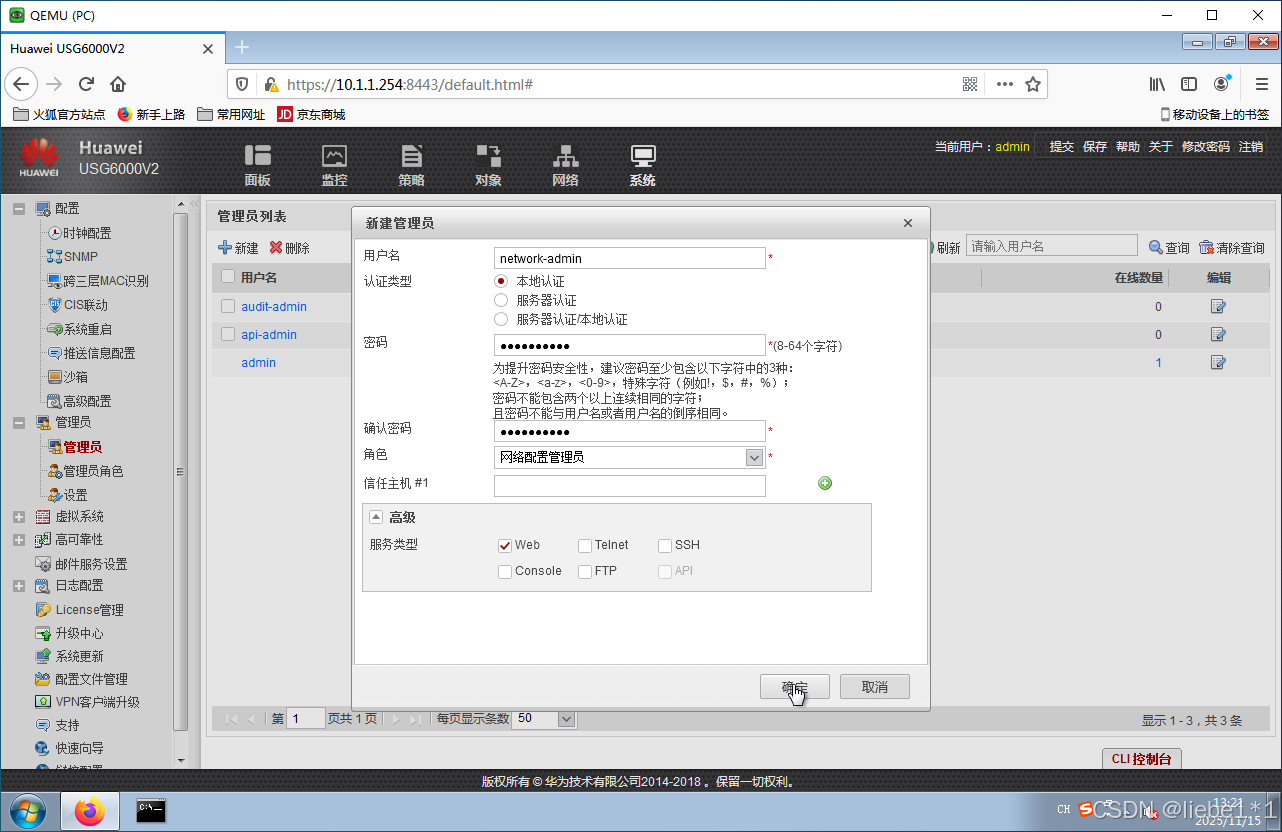
Task: Open 配置文件管理 in sidebar
Action: coord(91,679)
